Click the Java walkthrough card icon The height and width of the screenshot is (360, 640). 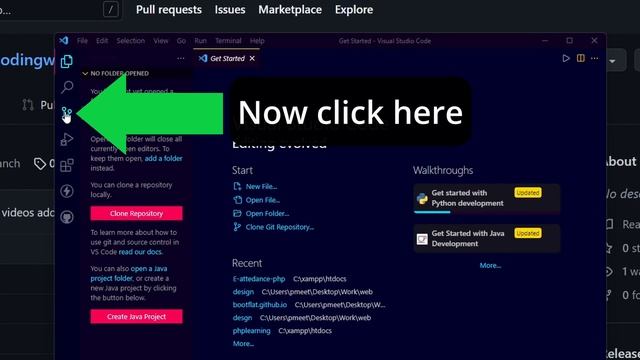pyautogui.click(x=422, y=239)
